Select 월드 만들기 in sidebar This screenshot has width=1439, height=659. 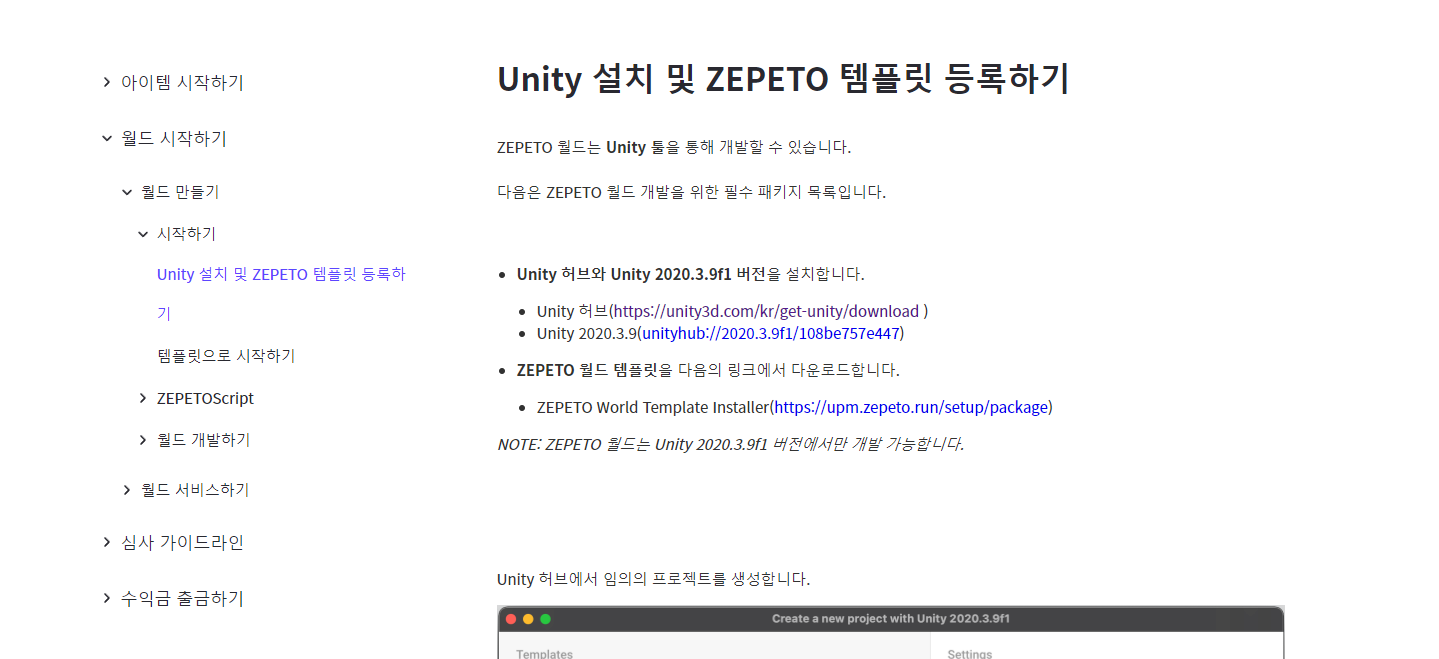180,192
